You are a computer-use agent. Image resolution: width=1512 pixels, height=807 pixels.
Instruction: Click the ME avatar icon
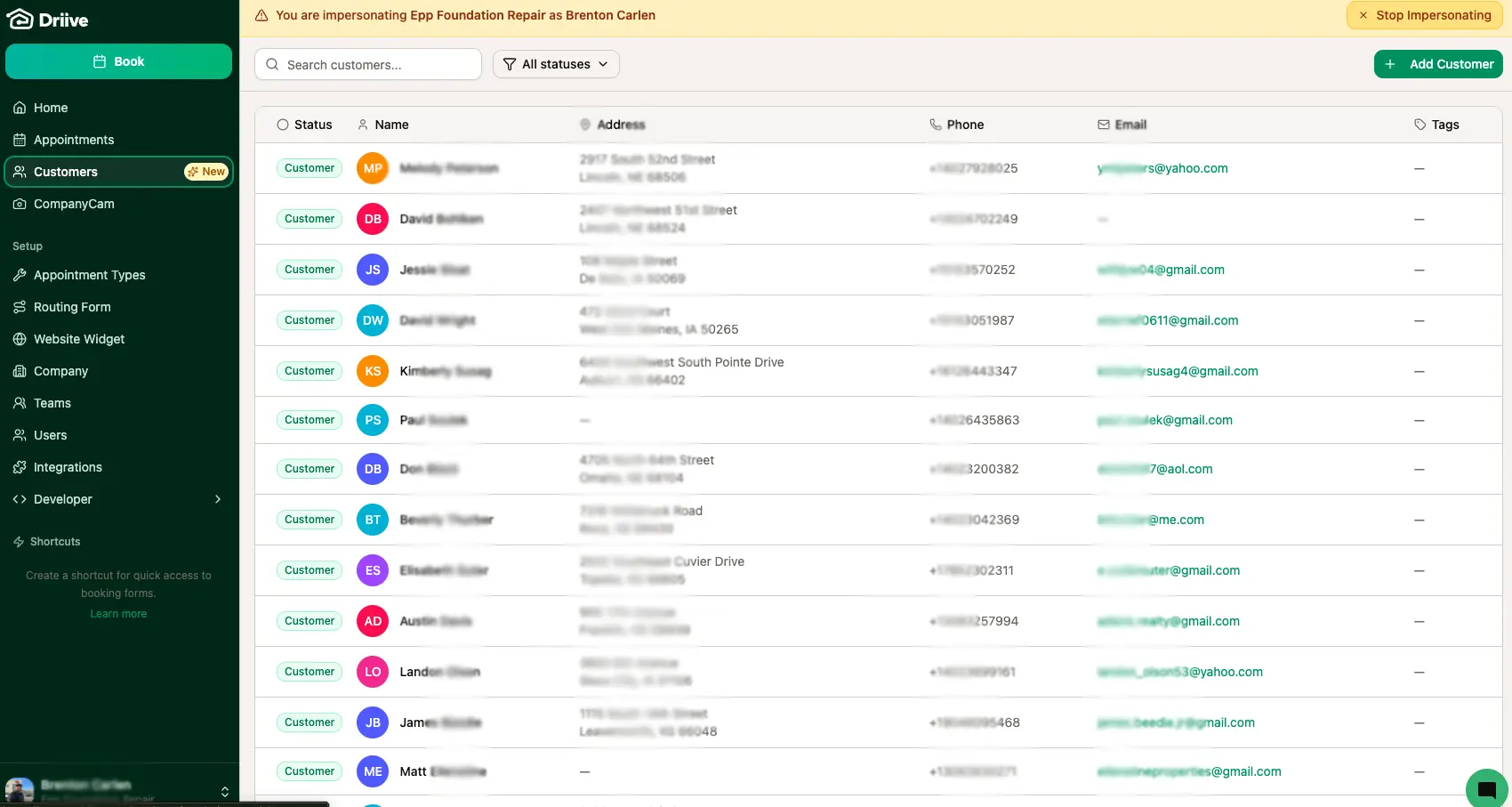click(x=373, y=771)
